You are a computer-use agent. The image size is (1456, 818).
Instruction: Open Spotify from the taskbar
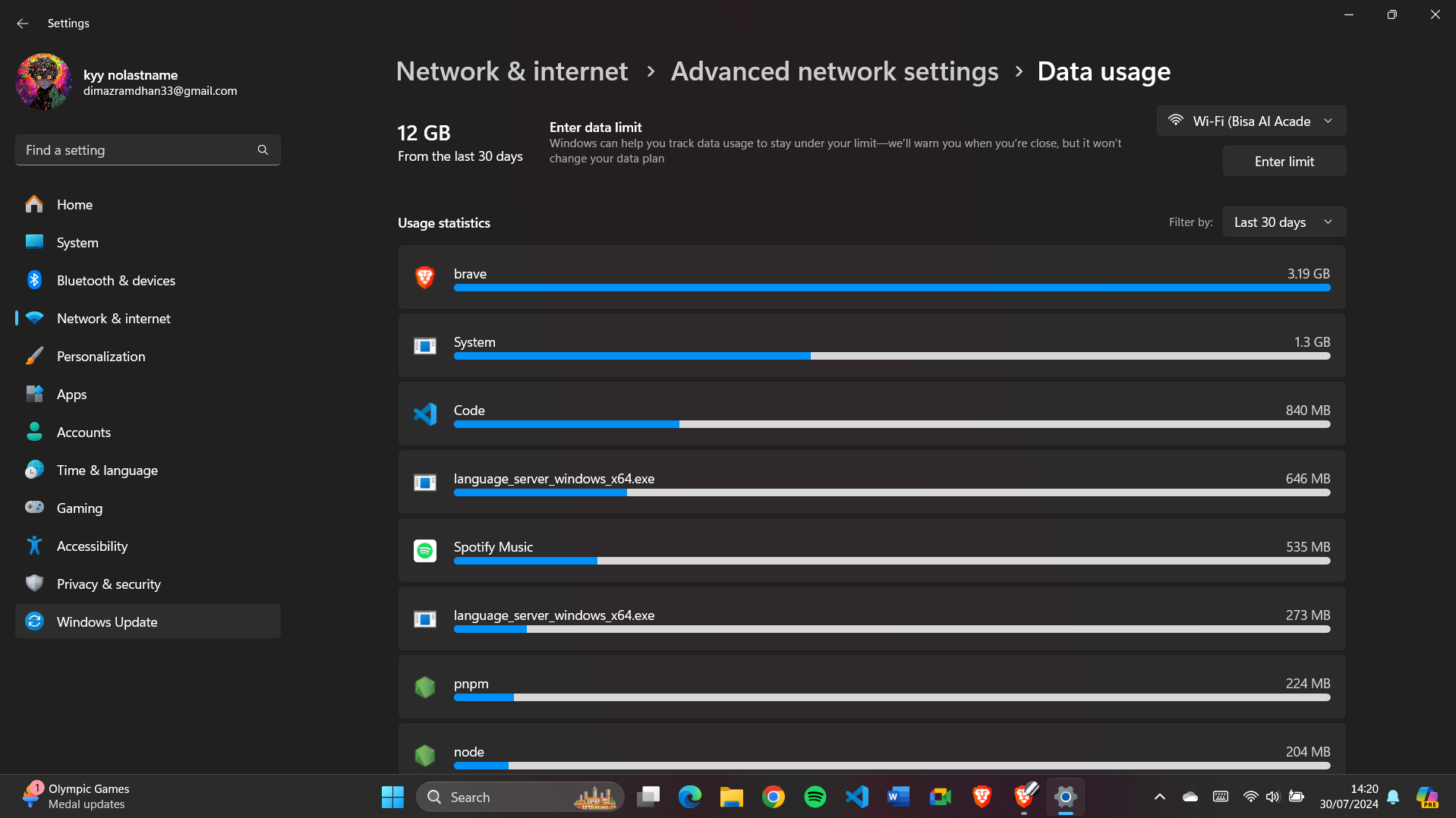[815, 797]
